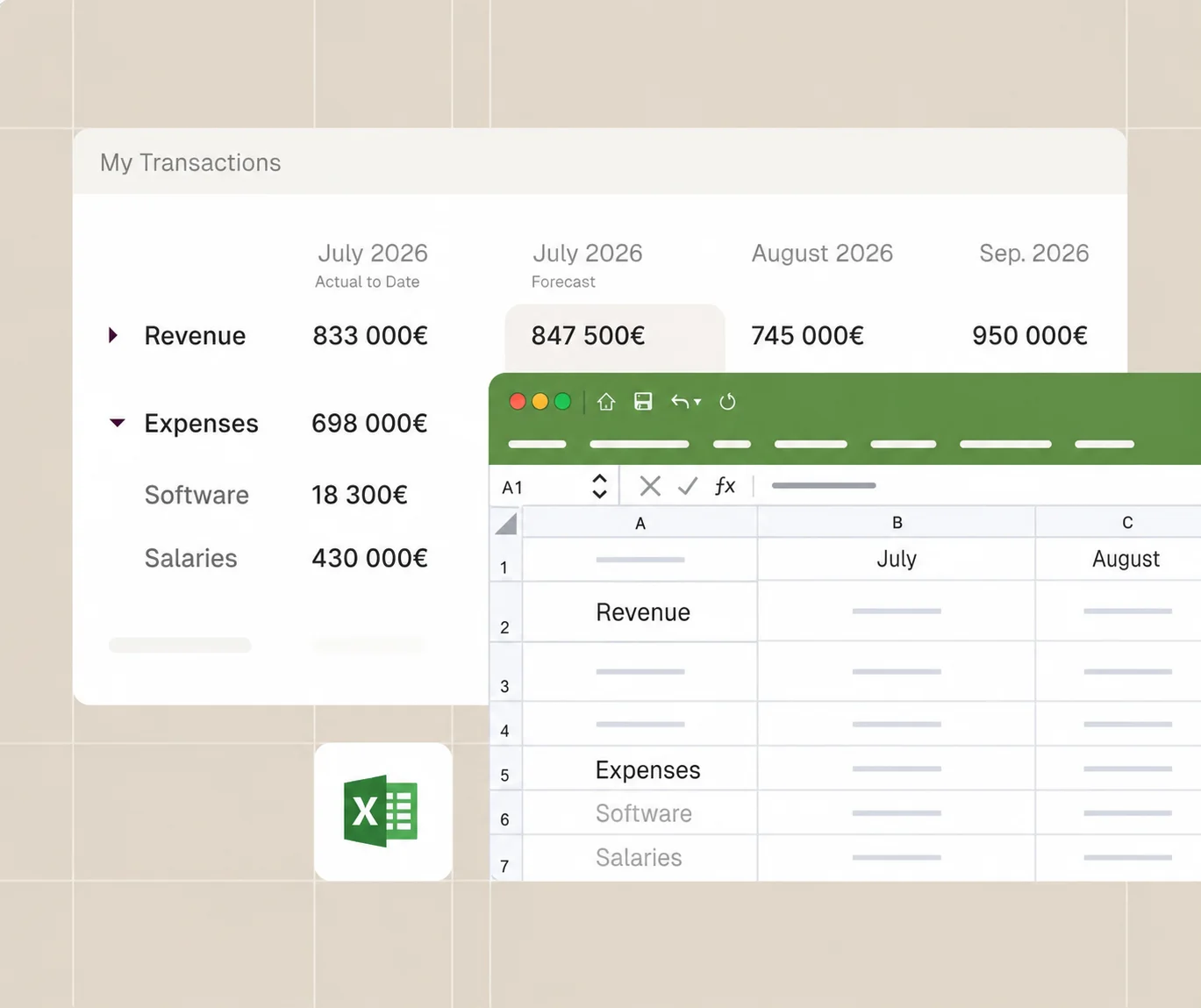Click the My Transactions panel title

click(190, 162)
